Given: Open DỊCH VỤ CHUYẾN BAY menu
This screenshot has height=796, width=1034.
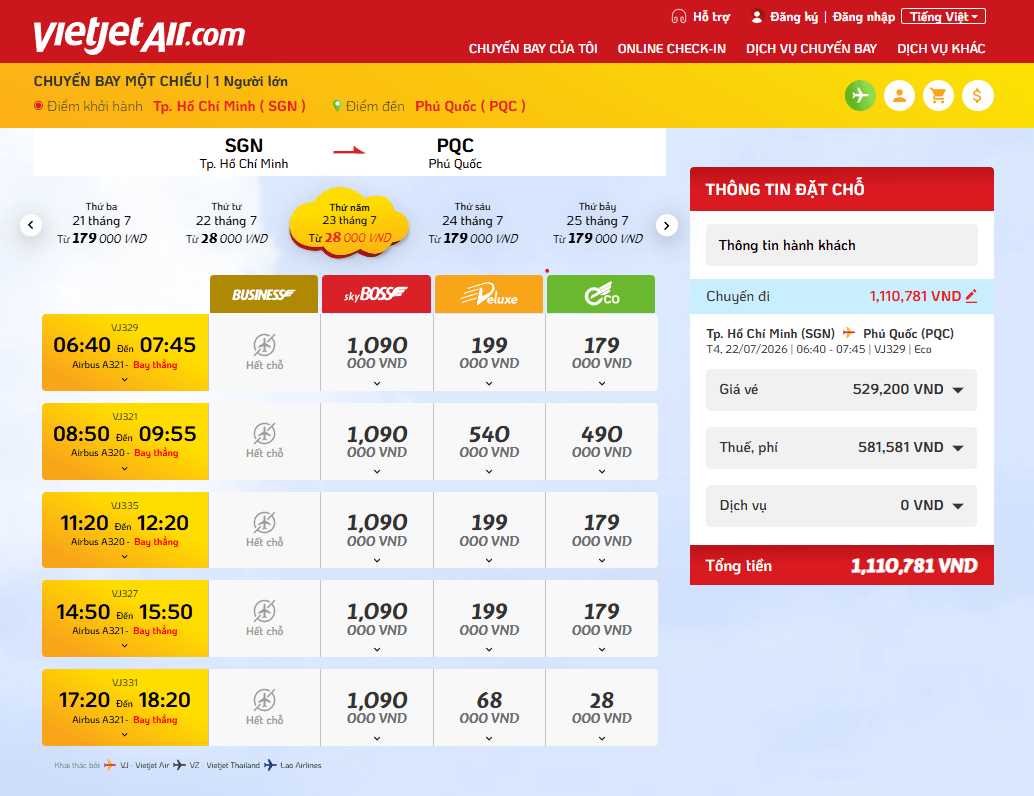Looking at the screenshot, I should [x=811, y=49].
